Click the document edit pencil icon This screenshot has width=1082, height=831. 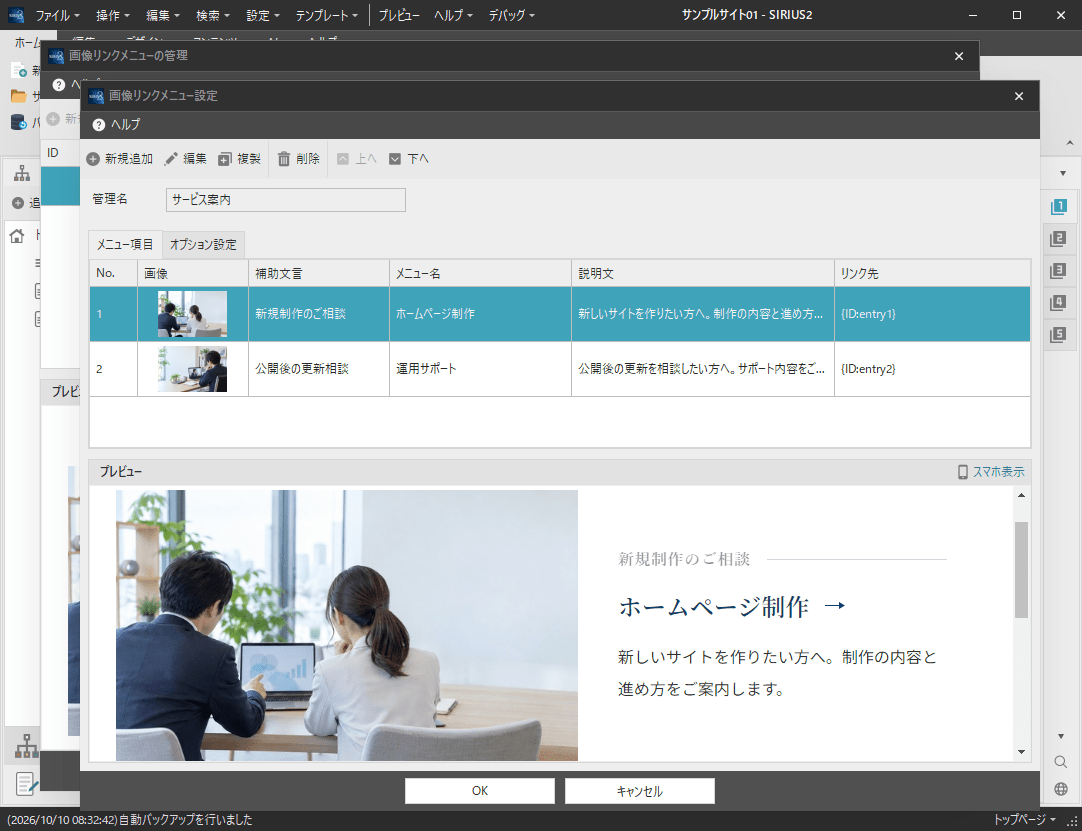27,783
